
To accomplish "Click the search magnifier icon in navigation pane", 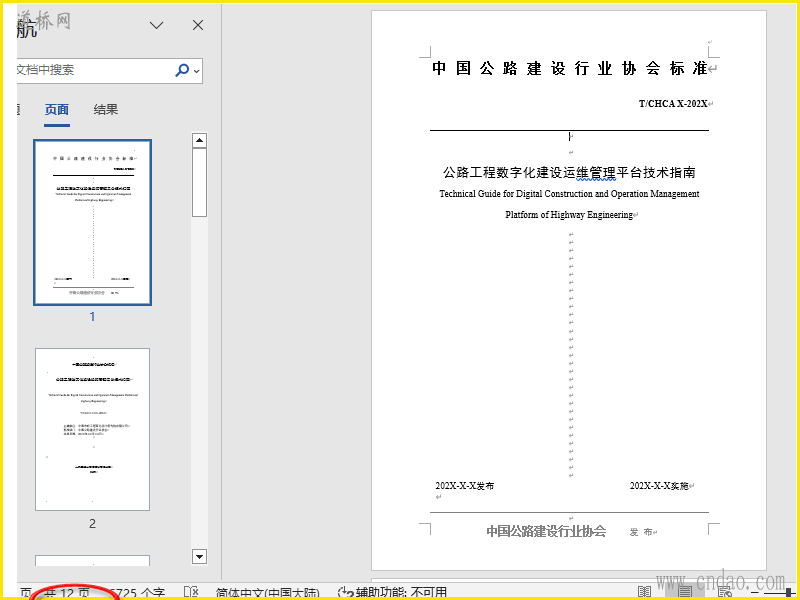I will pyautogui.click(x=182, y=70).
